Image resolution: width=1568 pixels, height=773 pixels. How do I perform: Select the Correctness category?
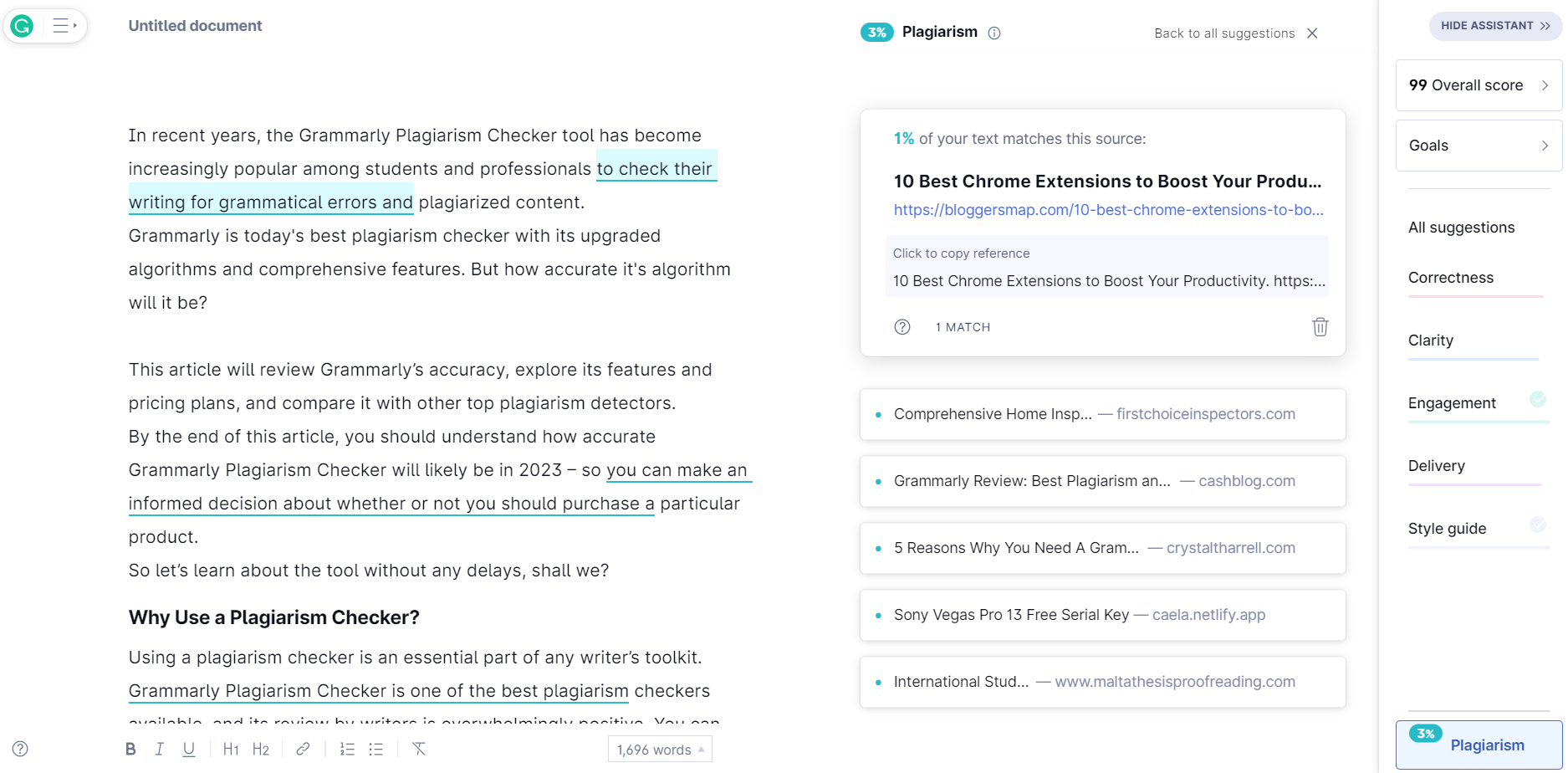pyautogui.click(x=1451, y=278)
